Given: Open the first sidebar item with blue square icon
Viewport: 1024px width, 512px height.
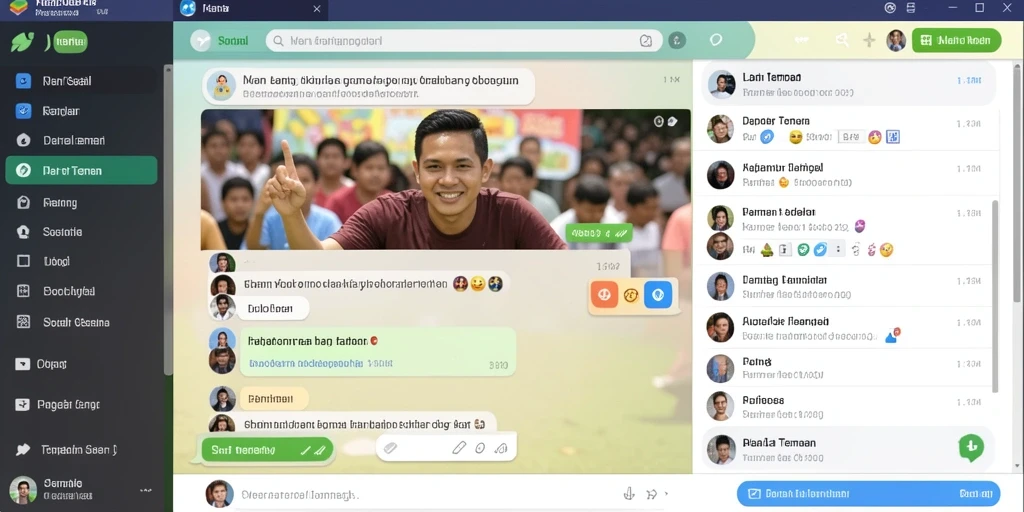Looking at the screenshot, I should coord(81,81).
